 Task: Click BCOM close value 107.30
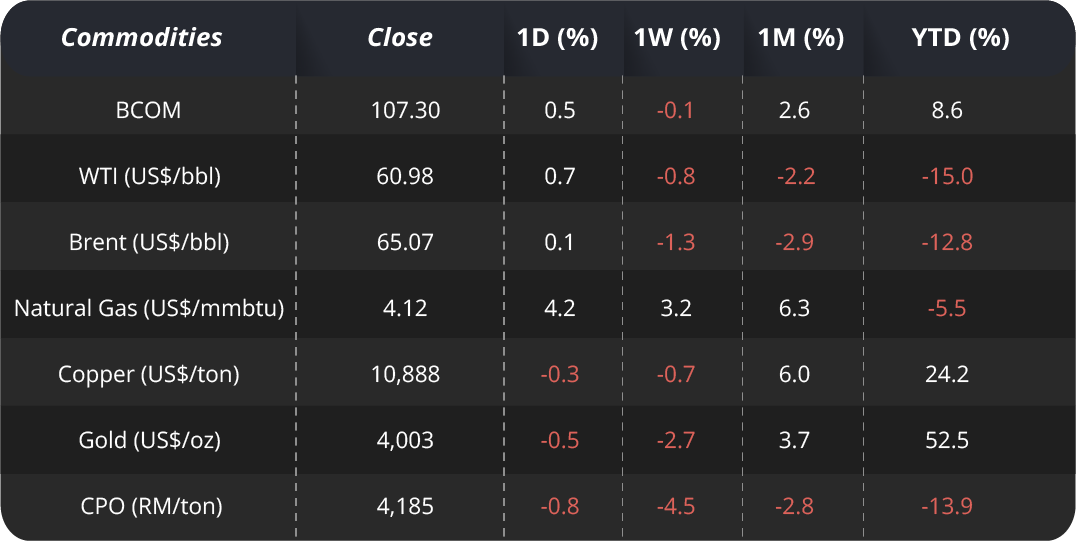405,110
